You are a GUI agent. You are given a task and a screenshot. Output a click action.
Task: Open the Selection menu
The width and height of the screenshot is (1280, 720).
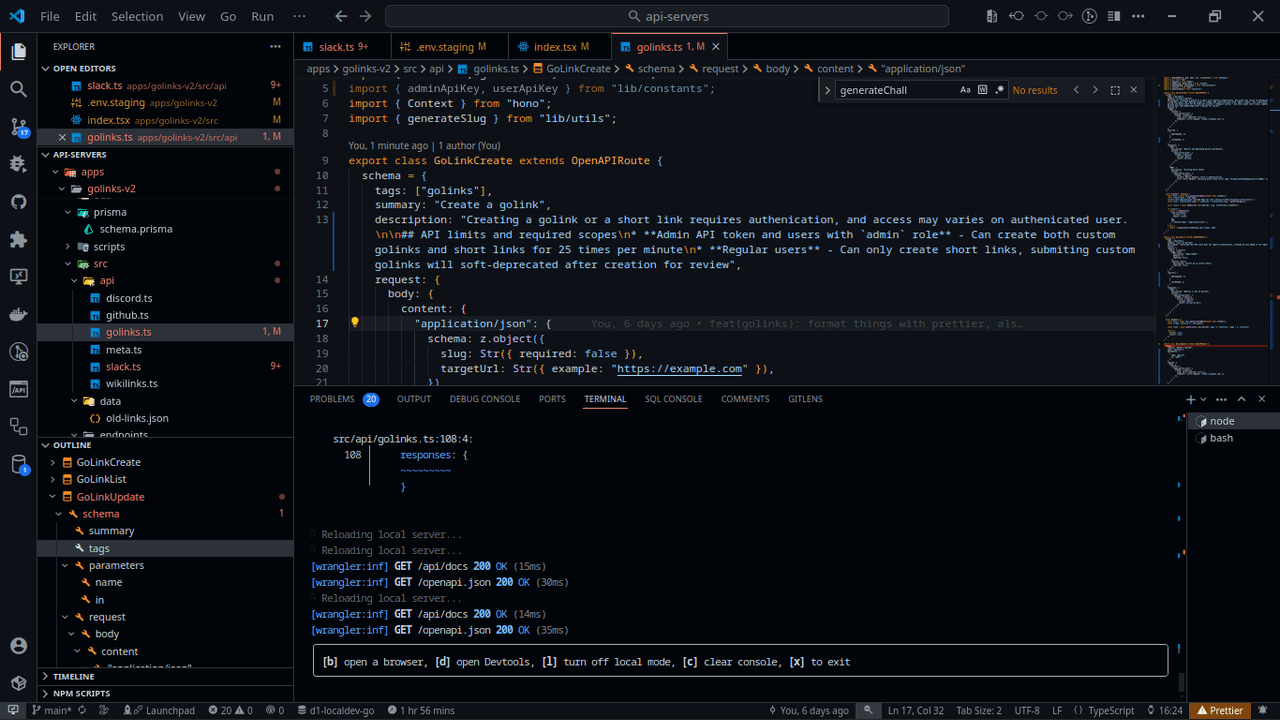(137, 16)
